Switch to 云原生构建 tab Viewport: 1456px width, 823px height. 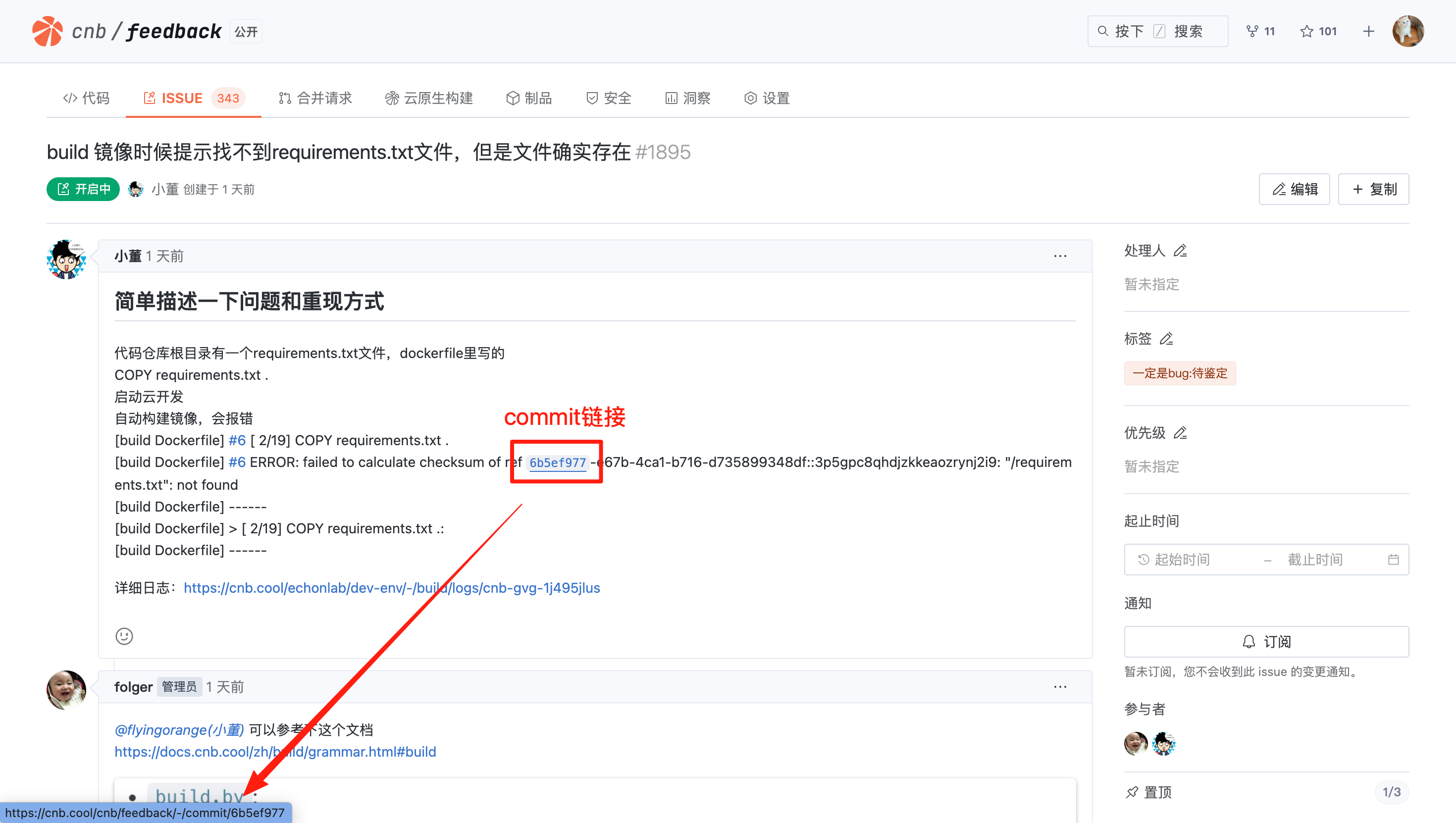pyautogui.click(x=429, y=98)
